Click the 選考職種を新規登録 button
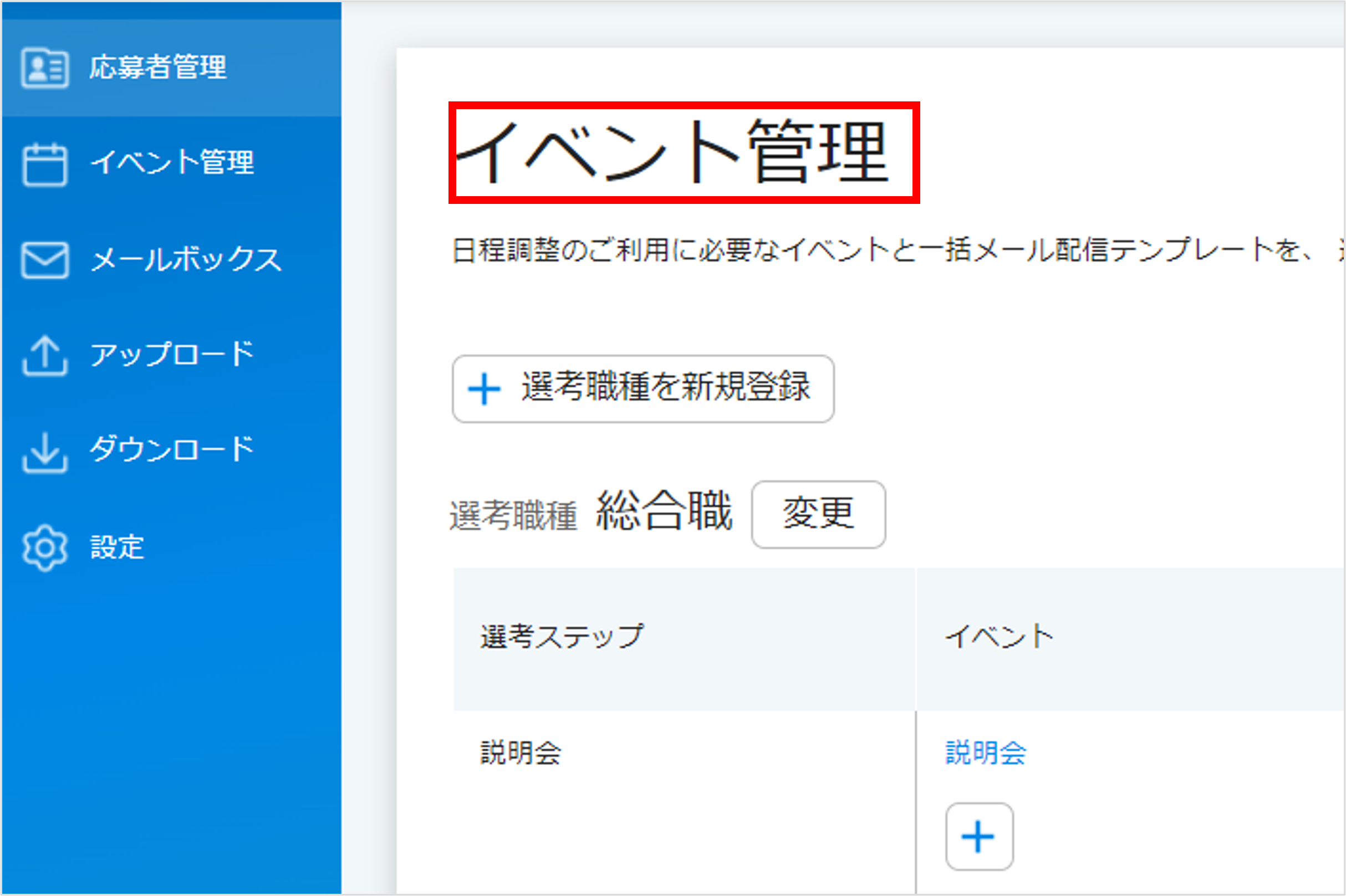Screen dimensions: 1346x896 pyautogui.click(x=643, y=388)
